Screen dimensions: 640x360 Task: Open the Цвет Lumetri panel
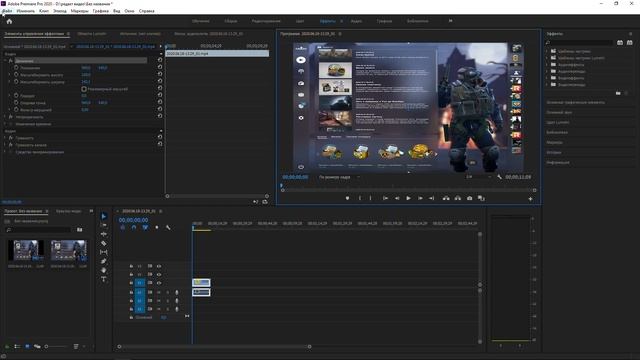[558, 122]
